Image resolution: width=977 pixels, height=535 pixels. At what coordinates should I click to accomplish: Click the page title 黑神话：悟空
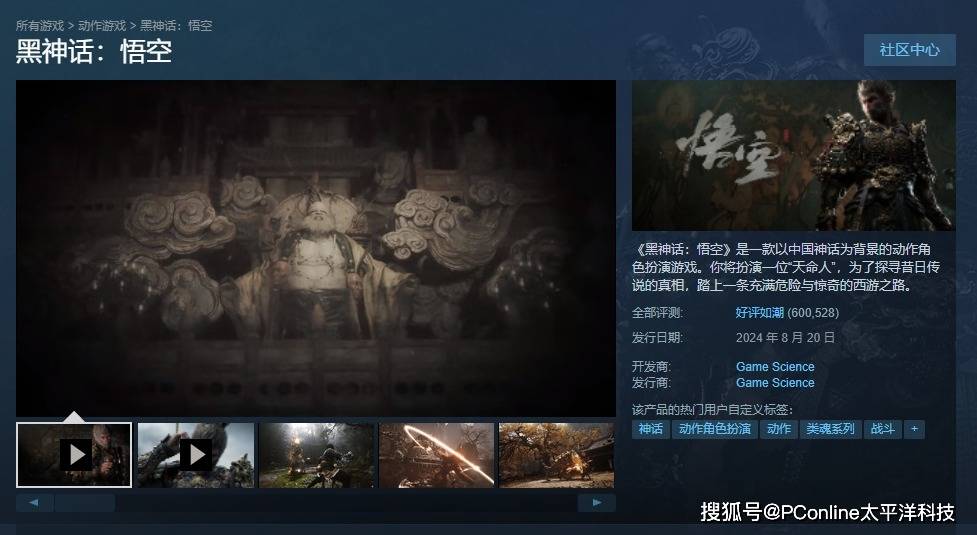[94, 52]
